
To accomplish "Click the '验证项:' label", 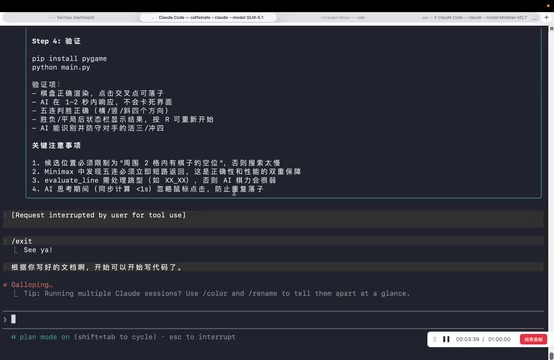I will (46, 85).
